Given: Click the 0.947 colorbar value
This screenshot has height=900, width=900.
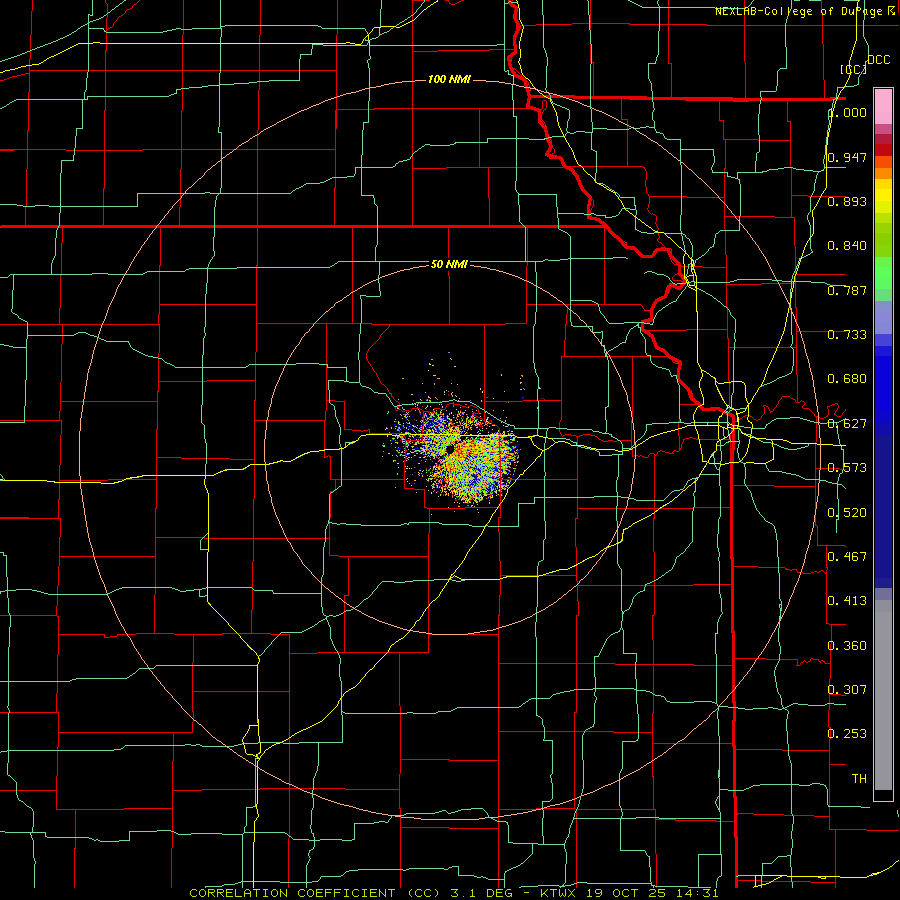Looking at the screenshot, I should point(847,157).
